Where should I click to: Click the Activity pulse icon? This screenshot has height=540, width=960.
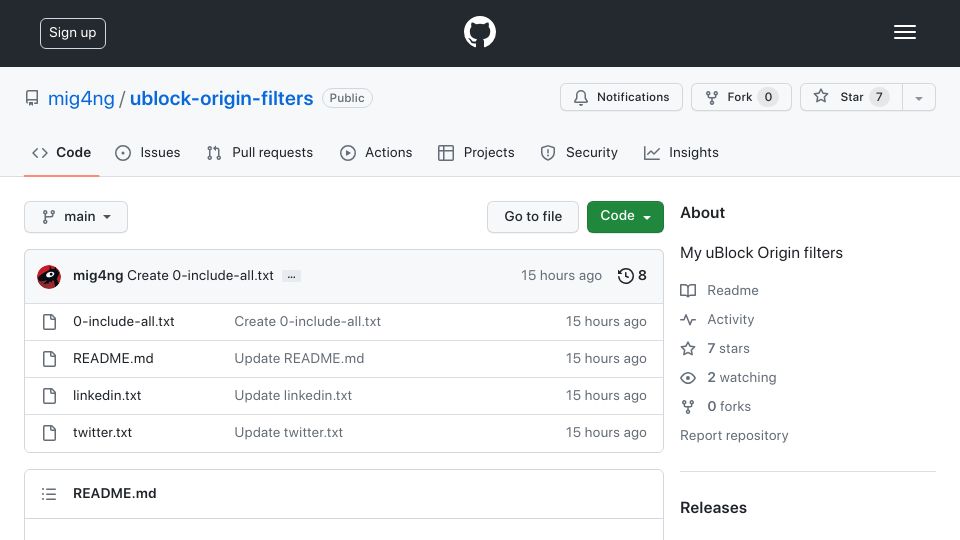point(688,320)
